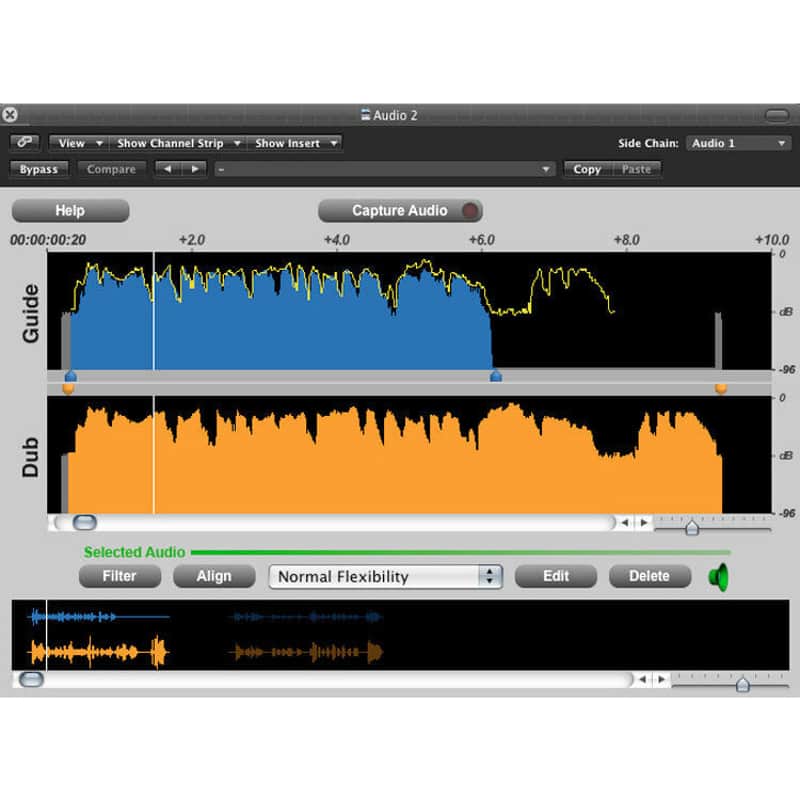Click the overview scroll left arrow
Viewport: 800px width, 800px height.
[x=642, y=679]
